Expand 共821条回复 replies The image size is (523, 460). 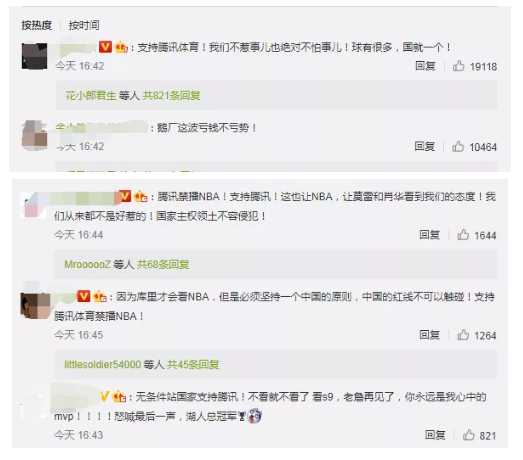point(171,96)
